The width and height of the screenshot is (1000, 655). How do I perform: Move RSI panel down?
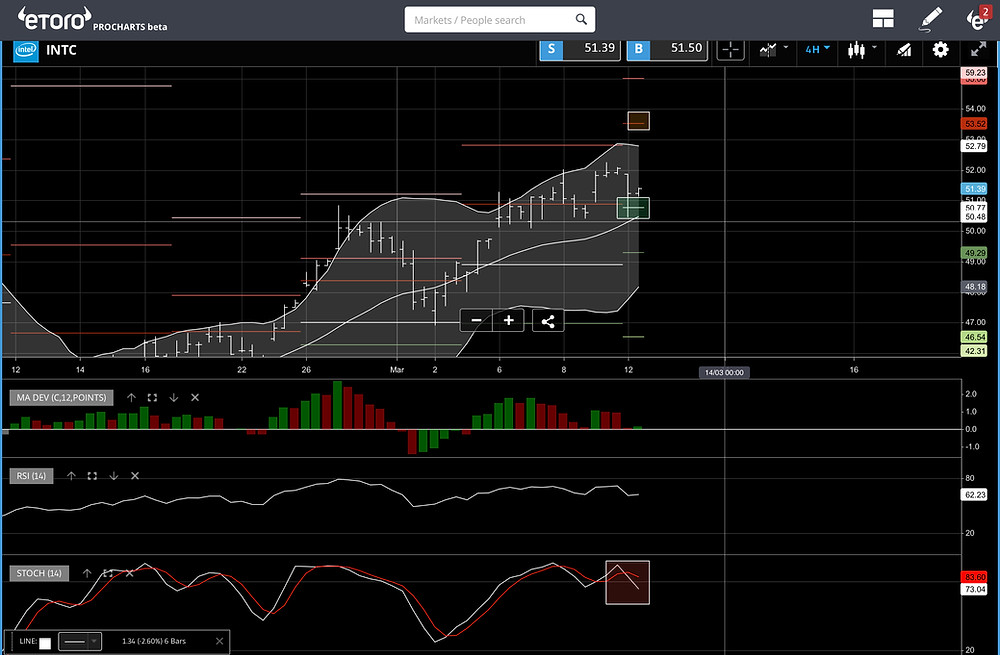[114, 476]
